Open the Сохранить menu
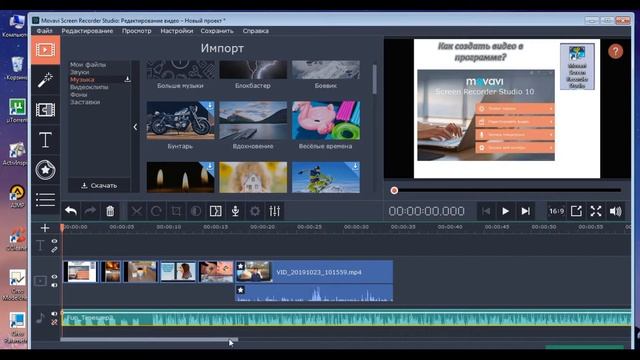The image size is (640, 360). (x=217, y=31)
